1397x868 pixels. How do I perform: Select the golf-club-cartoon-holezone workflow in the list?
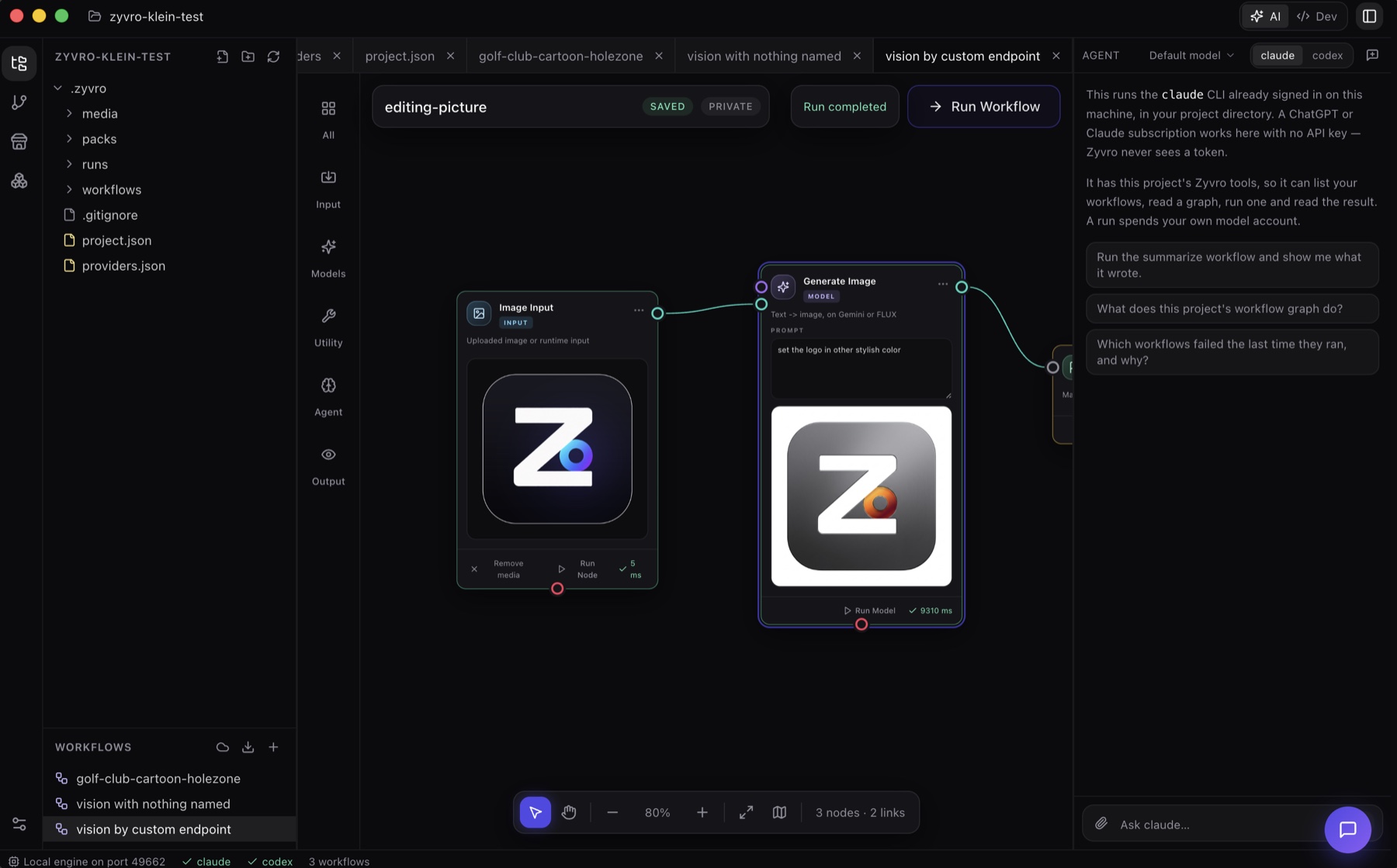(x=158, y=779)
